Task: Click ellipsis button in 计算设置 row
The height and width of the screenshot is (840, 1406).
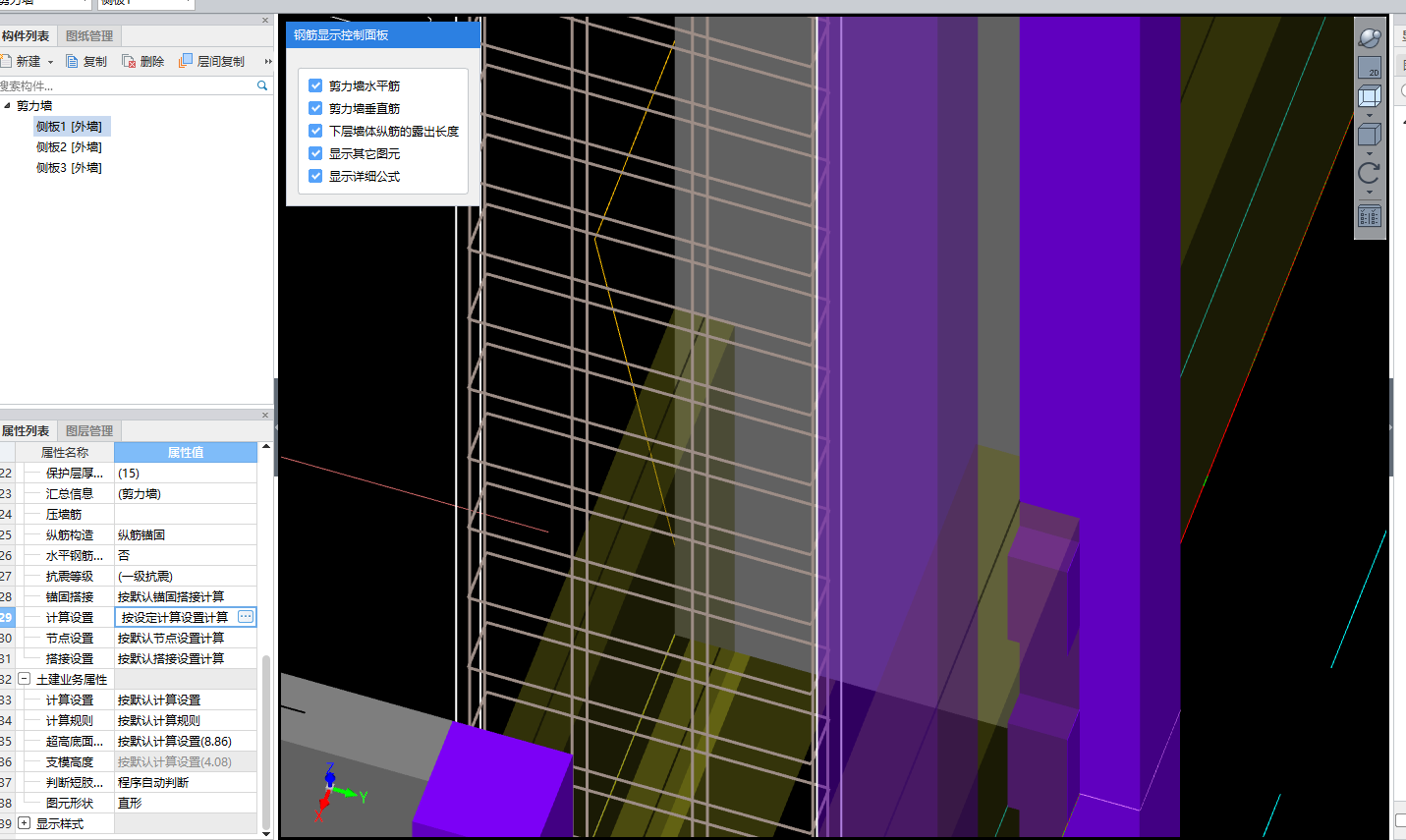Action: point(246,617)
